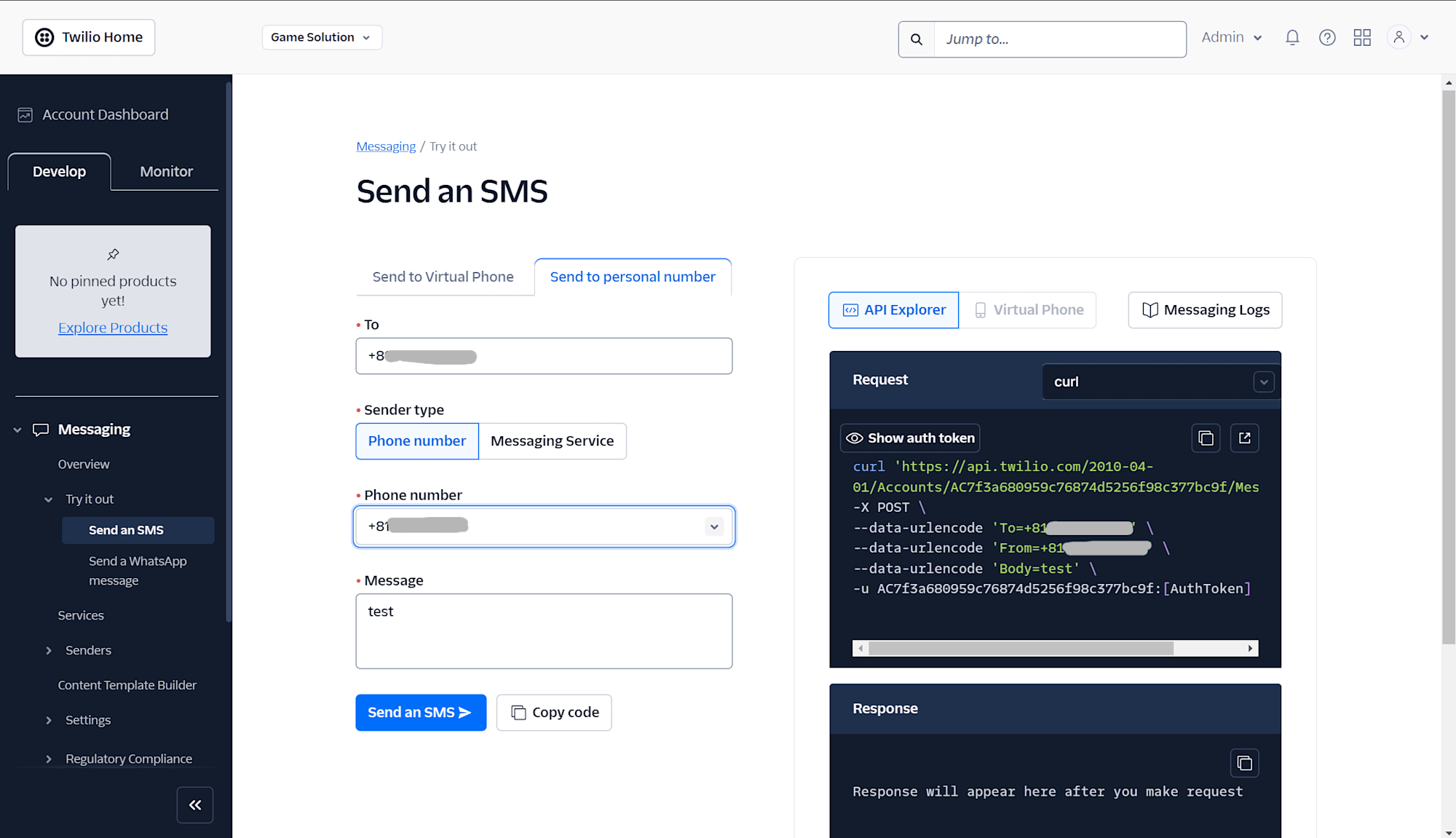Viewport: 1456px width, 838px height.
Task: Expand the user avatar chevron
Action: [x=1425, y=37]
